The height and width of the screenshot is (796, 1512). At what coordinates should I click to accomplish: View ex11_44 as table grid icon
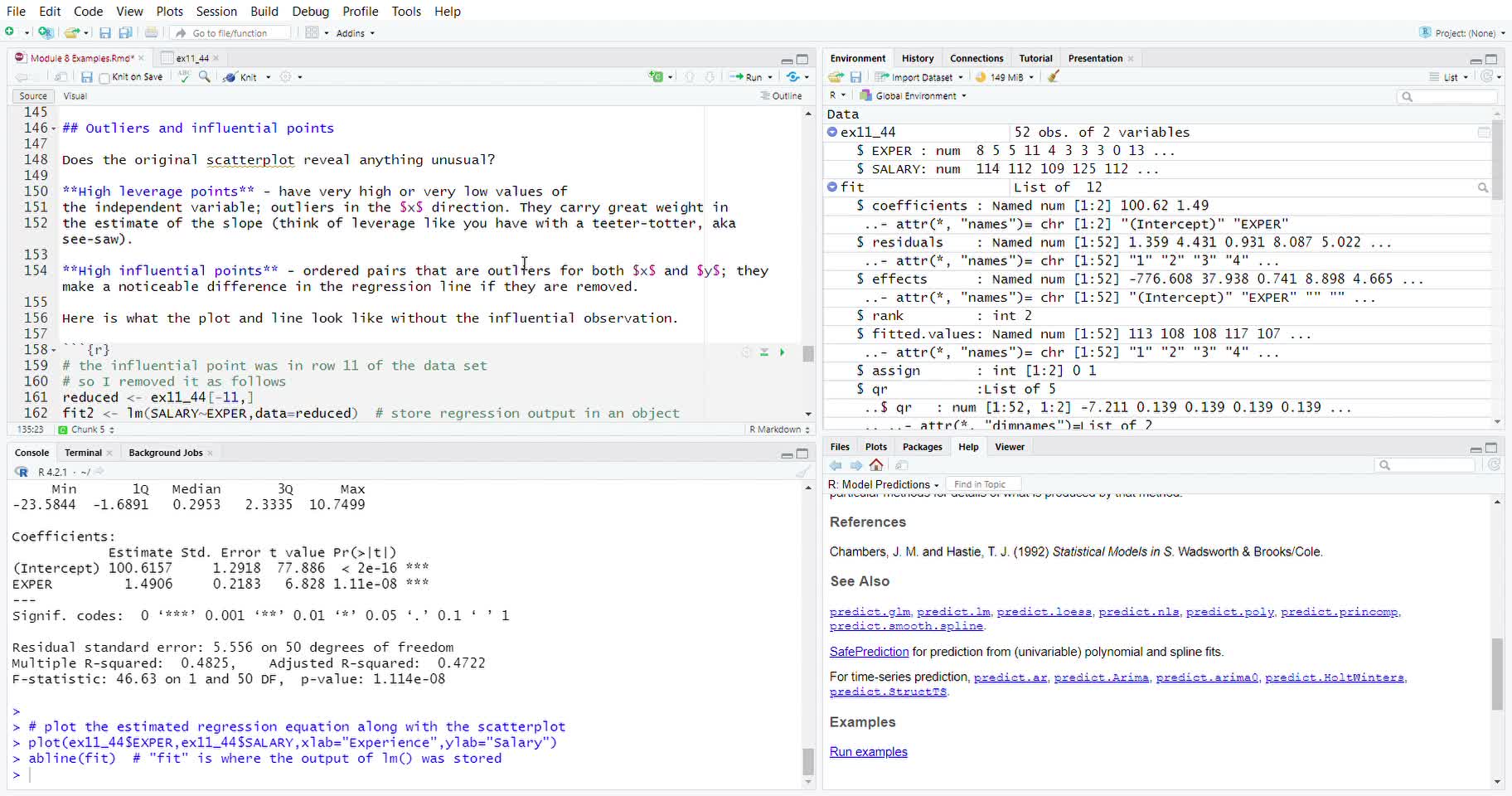pyautogui.click(x=1484, y=133)
